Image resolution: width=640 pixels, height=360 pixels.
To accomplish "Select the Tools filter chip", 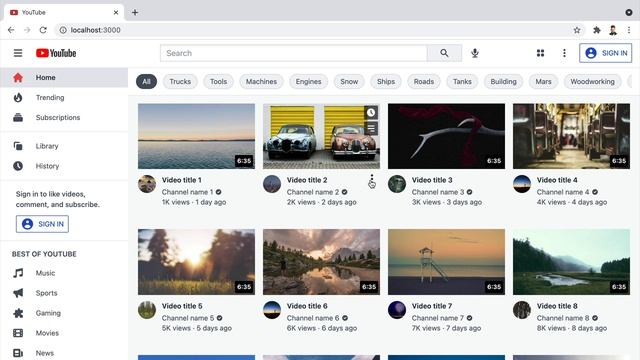I will click(218, 82).
